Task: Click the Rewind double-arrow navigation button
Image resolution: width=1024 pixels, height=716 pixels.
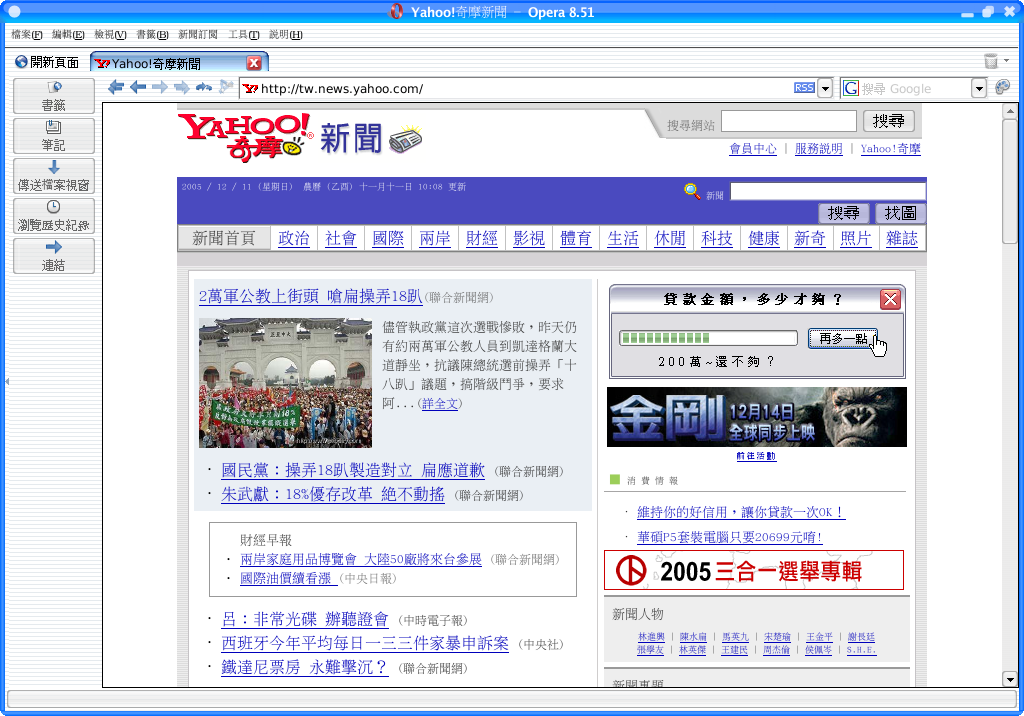Action: click(116, 87)
